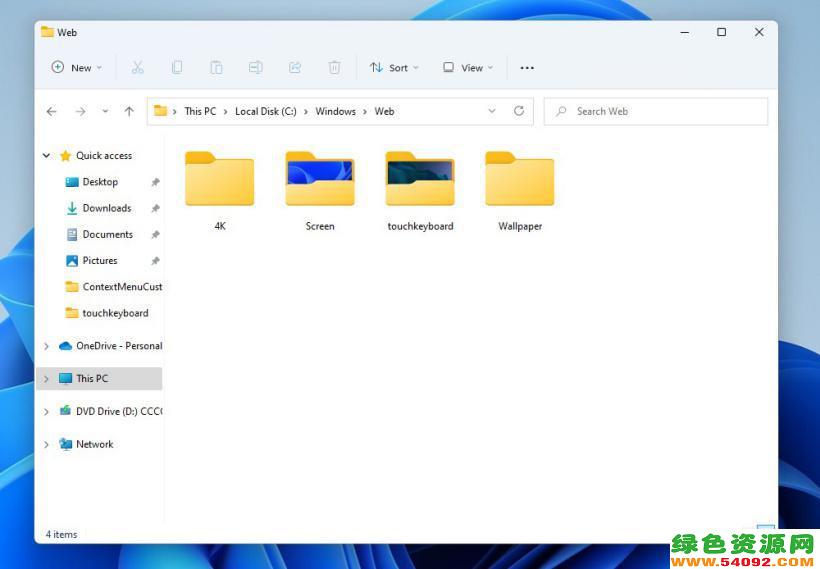Viewport: 820px width, 569px height.
Task: Click the Paste clipboard icon
Action: pos(216,67)
